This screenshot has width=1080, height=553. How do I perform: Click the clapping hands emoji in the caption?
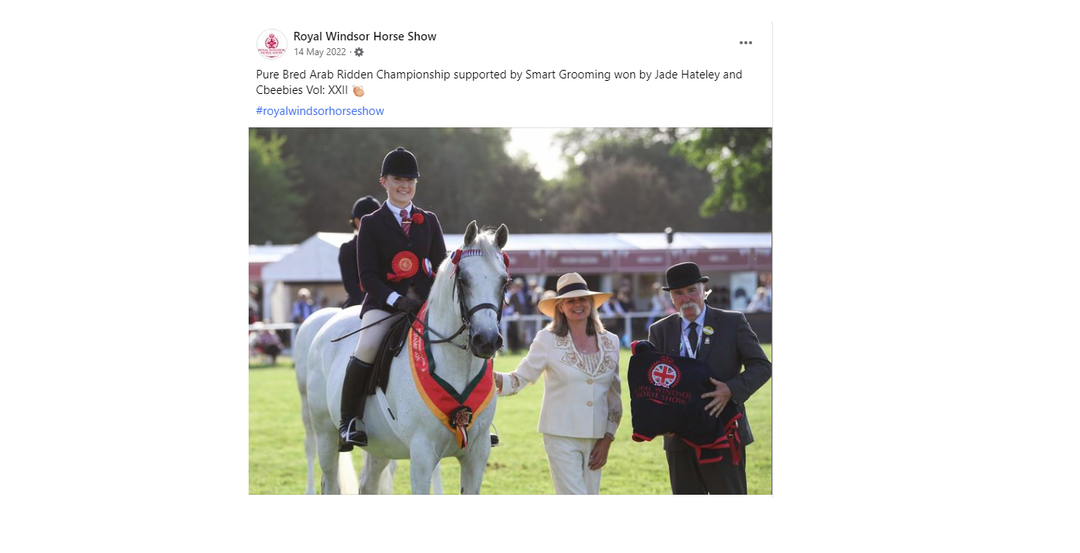(357, 91)
